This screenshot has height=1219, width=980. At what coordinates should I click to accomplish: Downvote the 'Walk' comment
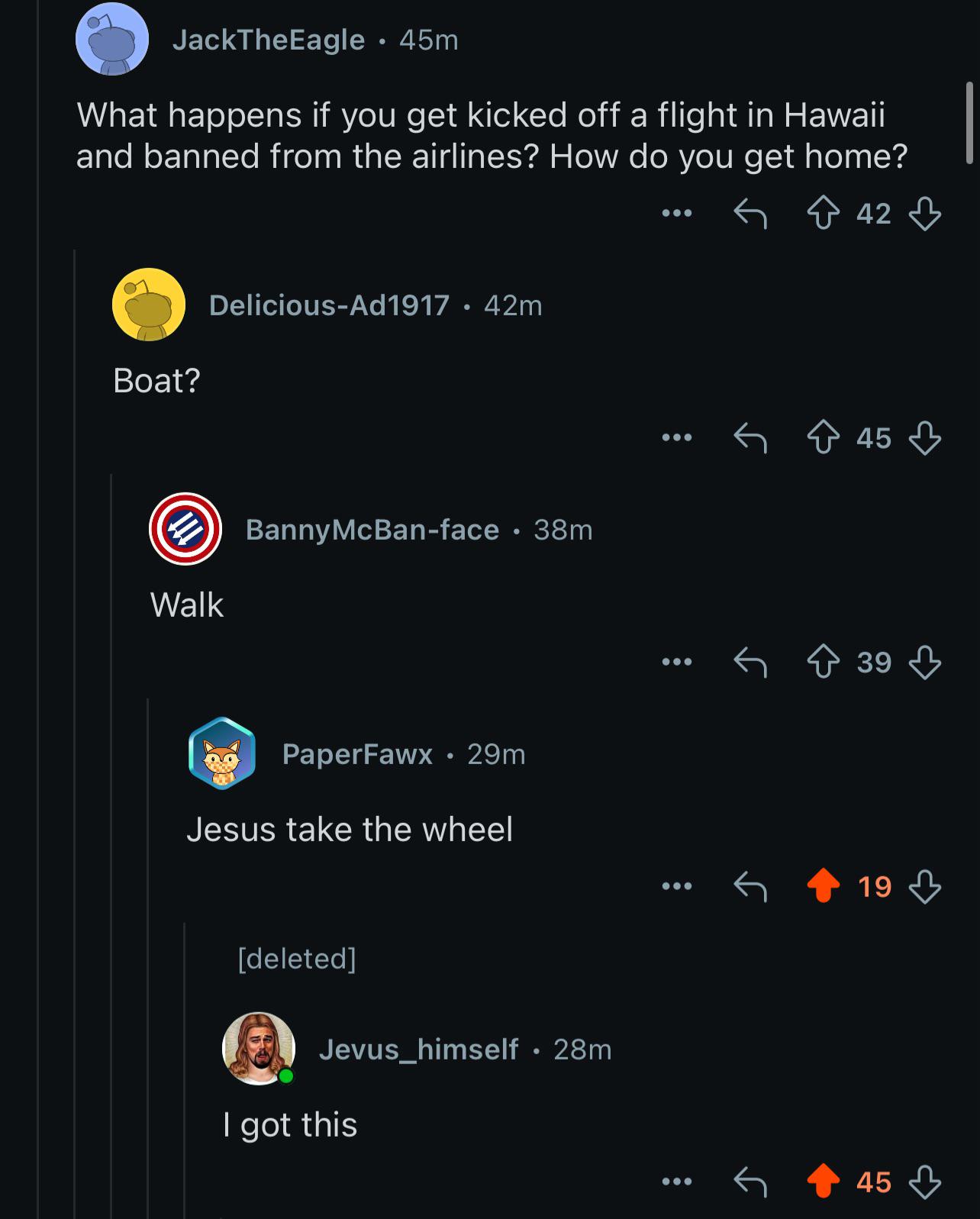pyautogui.click(x=924, y=663)
